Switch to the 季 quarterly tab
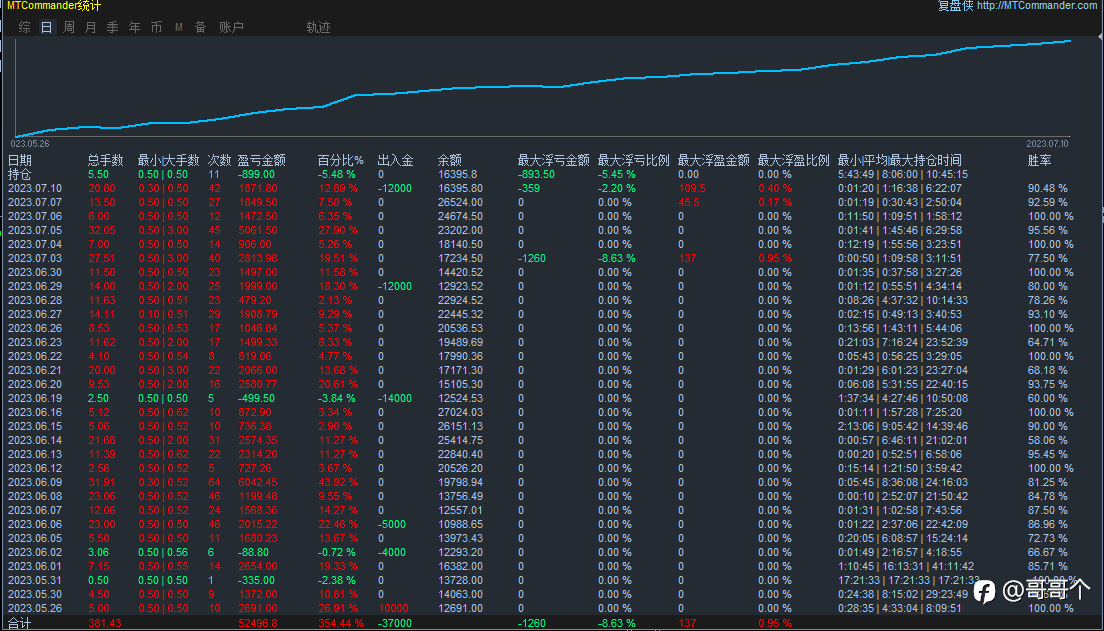1104x631 pixels. click(113, 27)
